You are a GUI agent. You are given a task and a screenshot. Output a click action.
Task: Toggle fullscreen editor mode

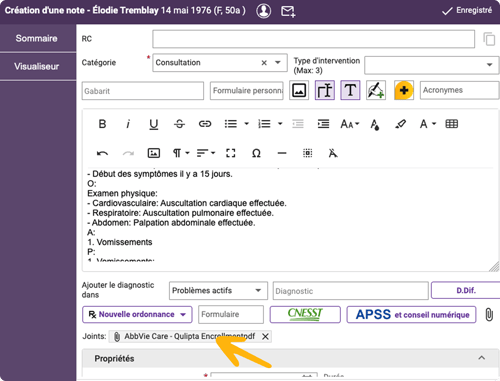coord(231,153)
